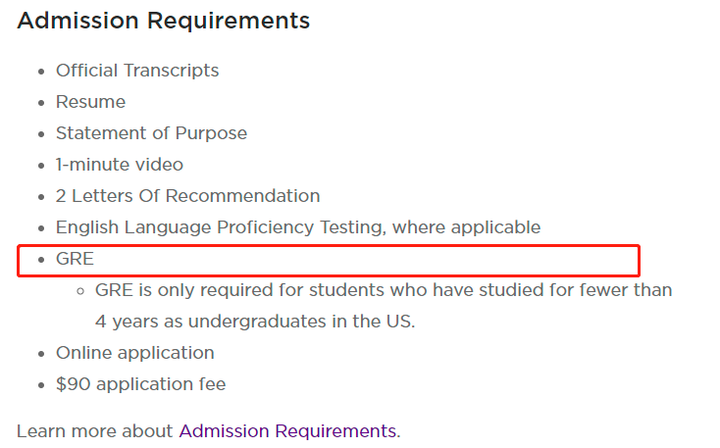This screenshot has height=448, width=720.
Task: Select the Online application list item
Action: tap(135, 353)
